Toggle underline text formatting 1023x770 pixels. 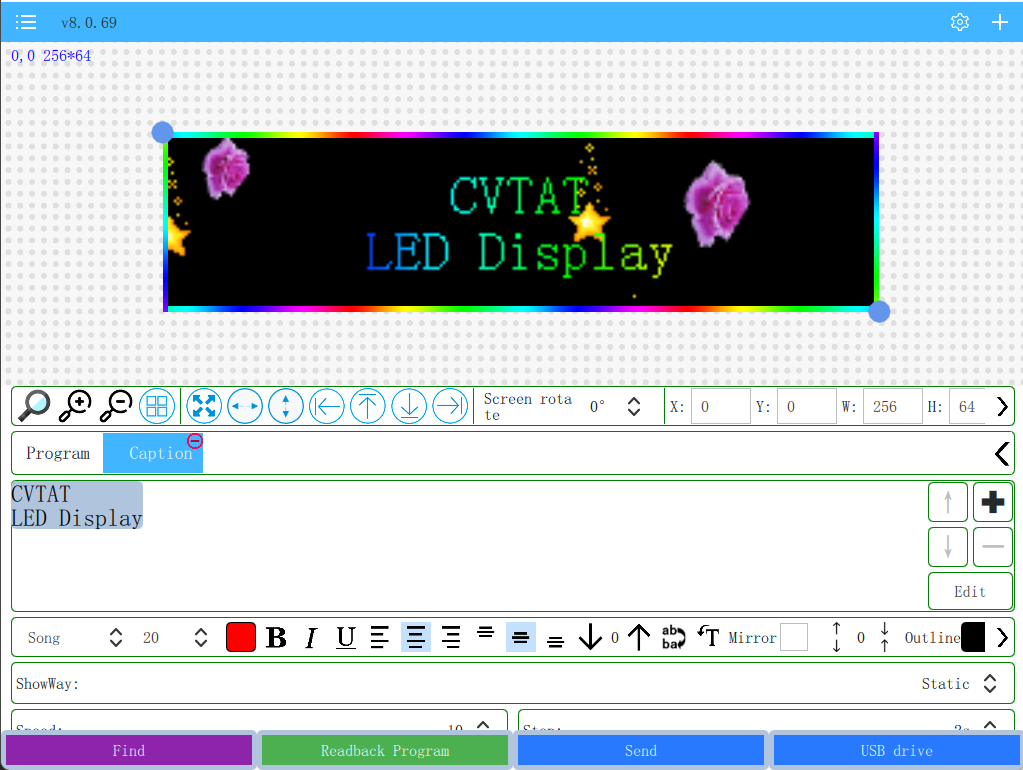tap(345, 637)
